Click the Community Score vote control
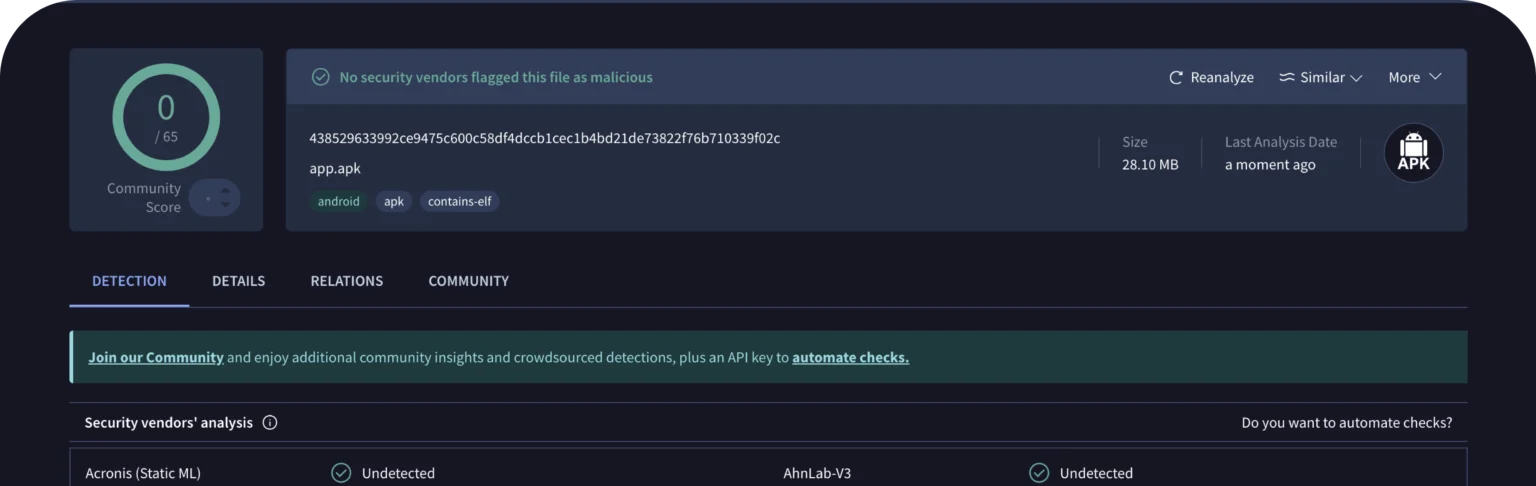Screen dimensions: 1536x486 [x=214, y=198]
